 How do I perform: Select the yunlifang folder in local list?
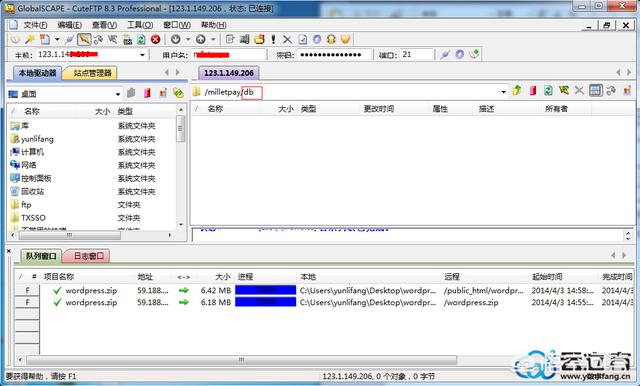[37, 139]
